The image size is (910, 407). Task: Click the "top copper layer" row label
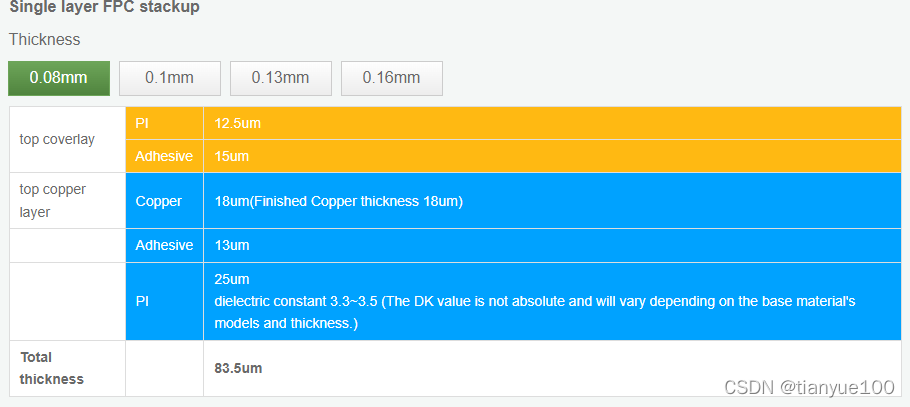tap(53, 200)
